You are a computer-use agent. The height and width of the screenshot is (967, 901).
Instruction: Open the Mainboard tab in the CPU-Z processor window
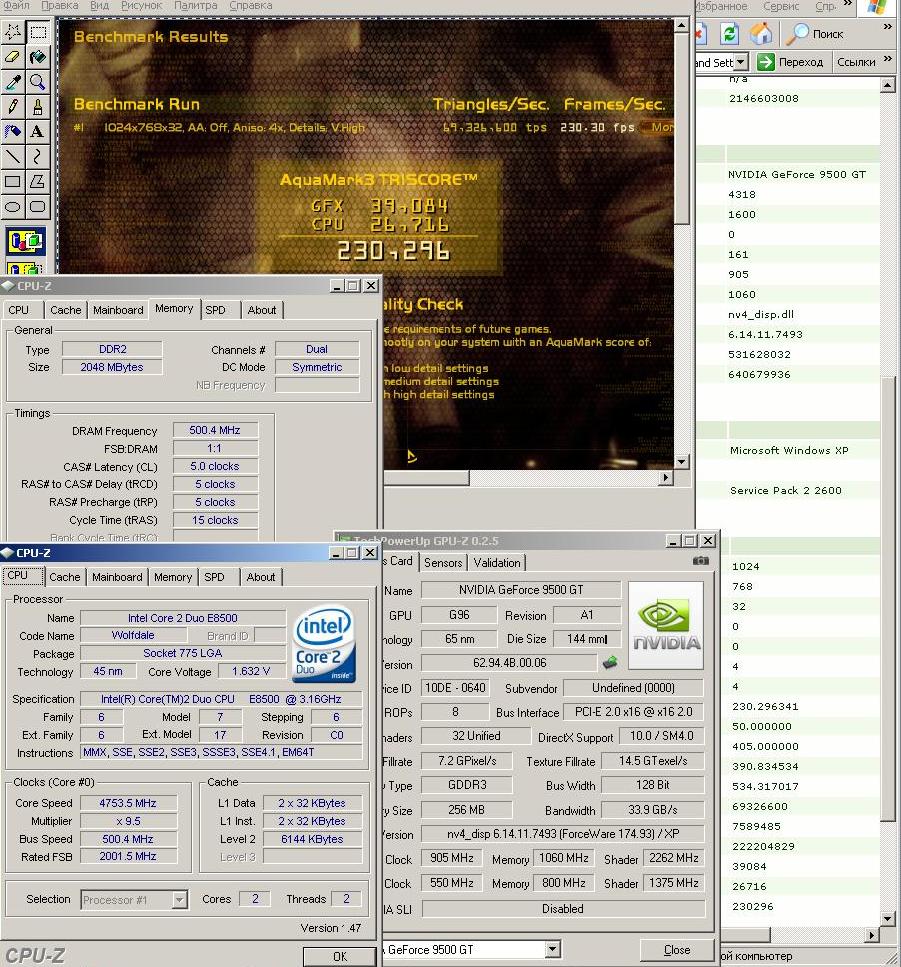coord(117,577)
